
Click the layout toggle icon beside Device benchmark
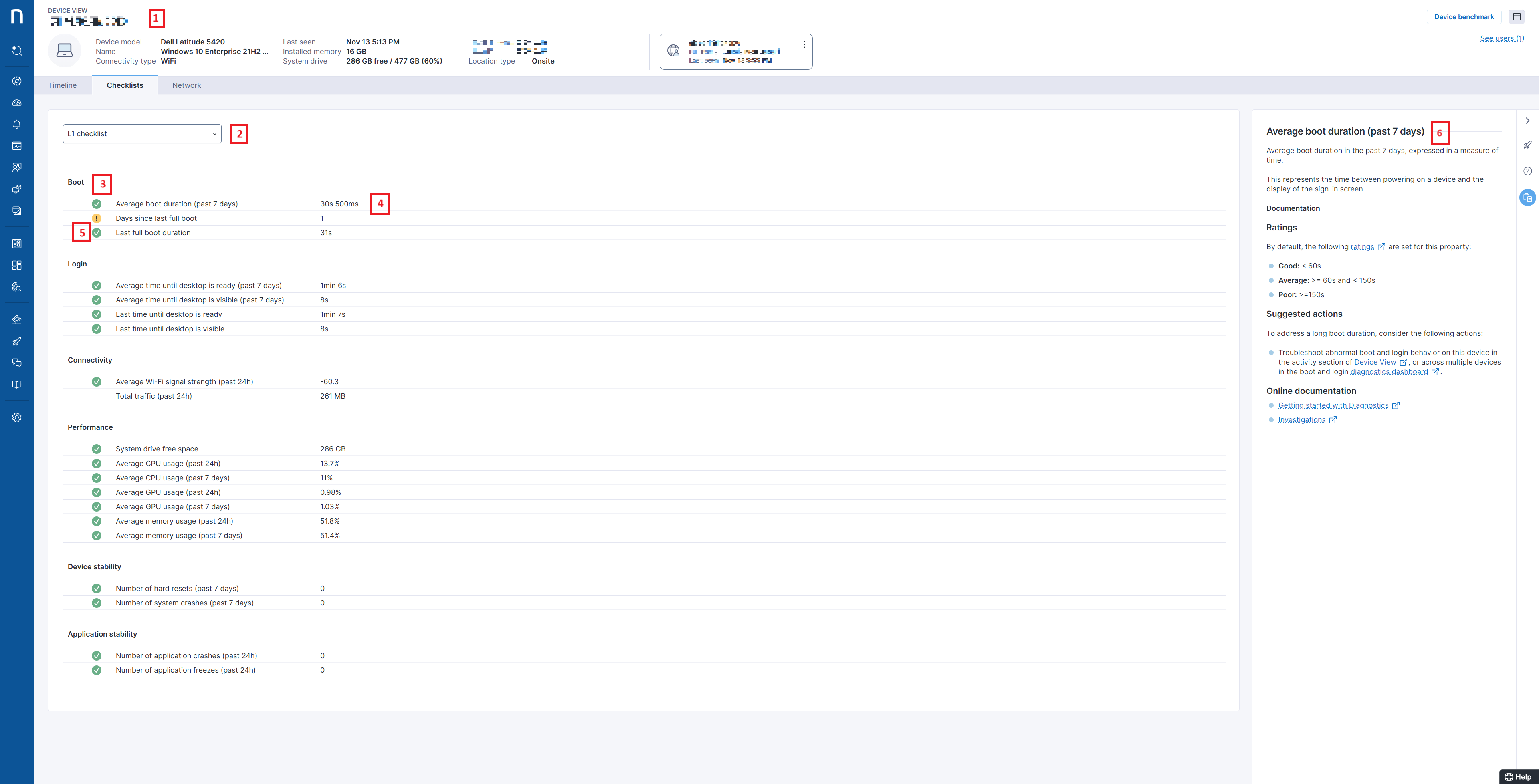coord(1516,17)
